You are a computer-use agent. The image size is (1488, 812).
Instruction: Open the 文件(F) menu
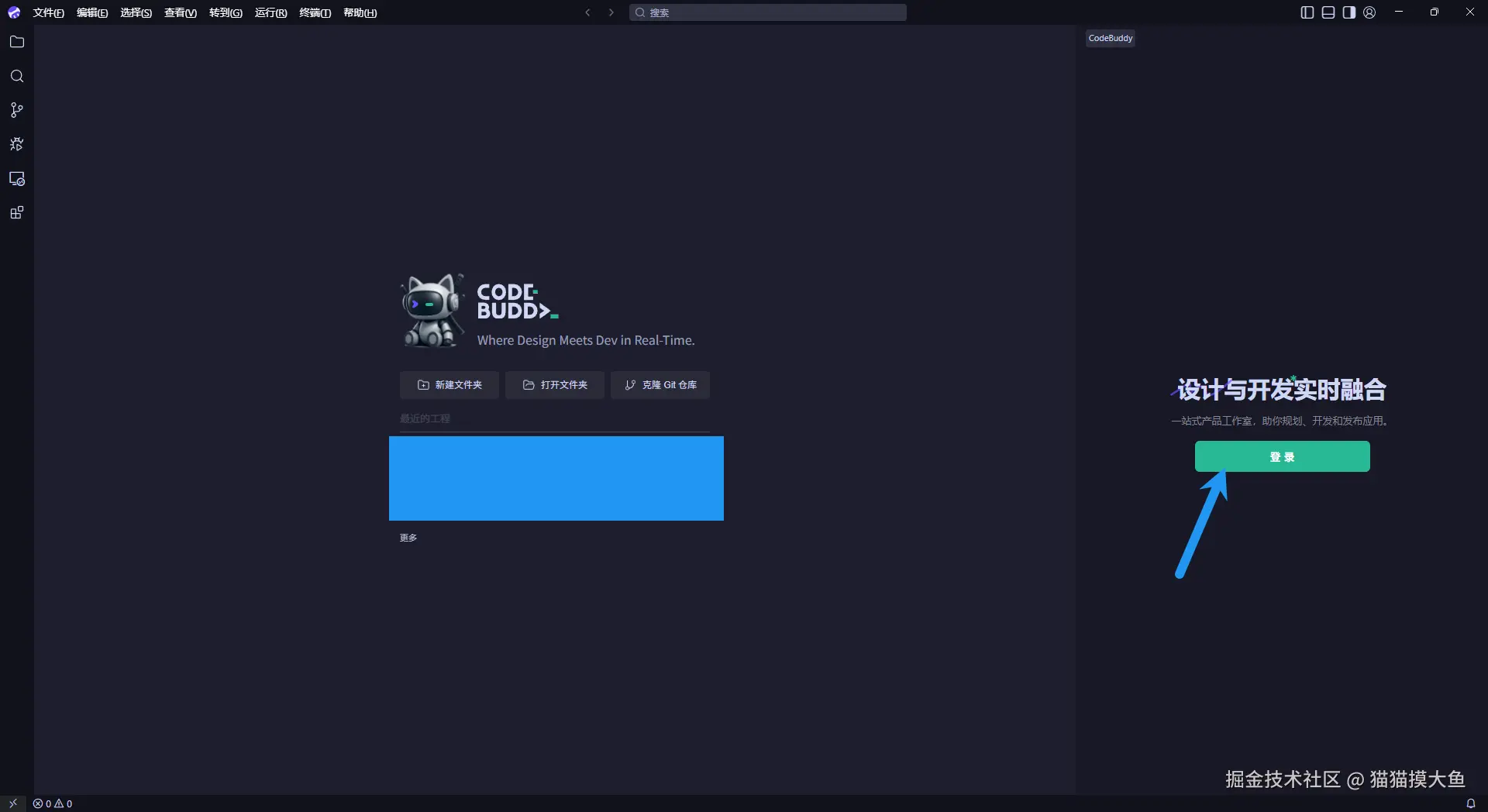(x=49, y=12)
